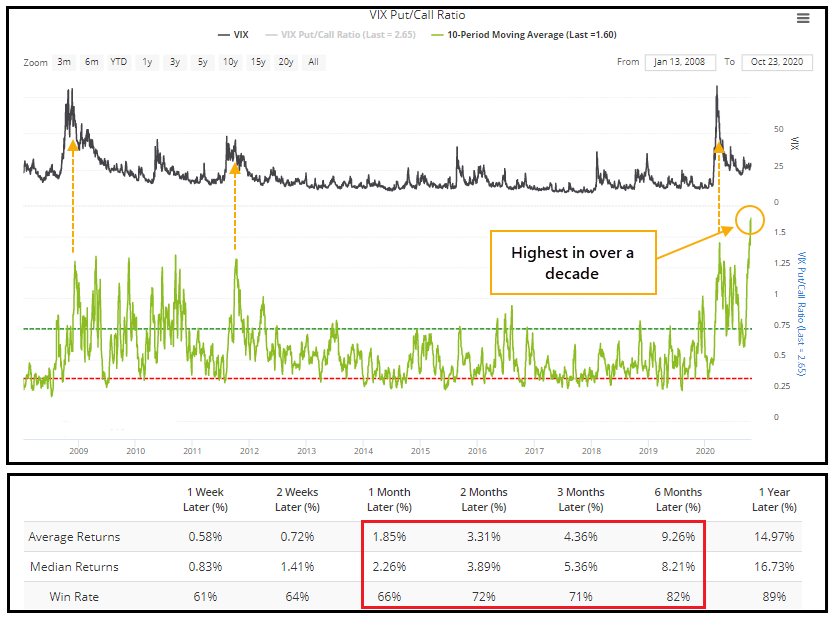The height and width of the screenshot is (617, 833).
Task: Click the 5.36% median return cell
Action: click(581, 567)
